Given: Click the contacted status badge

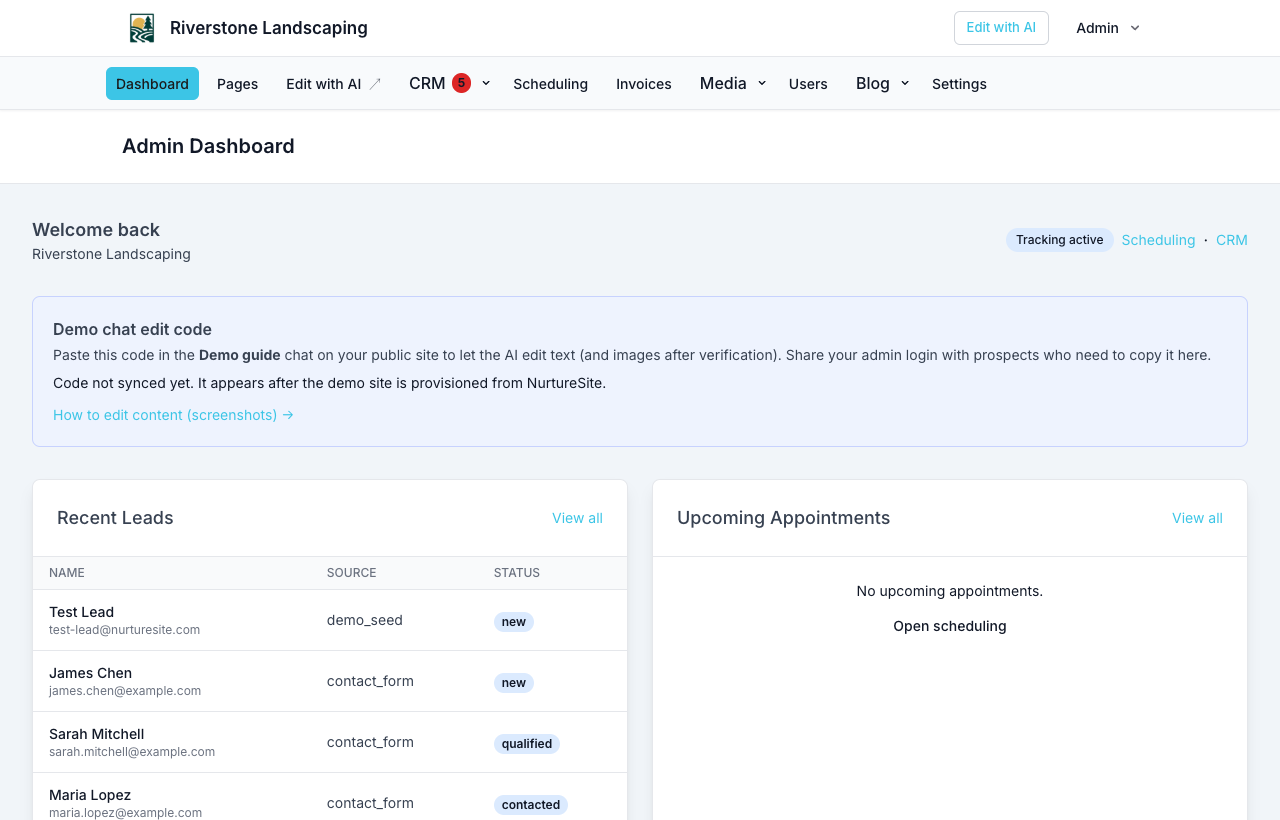Looking at the screenshot, I should click(x=531, y=805).
